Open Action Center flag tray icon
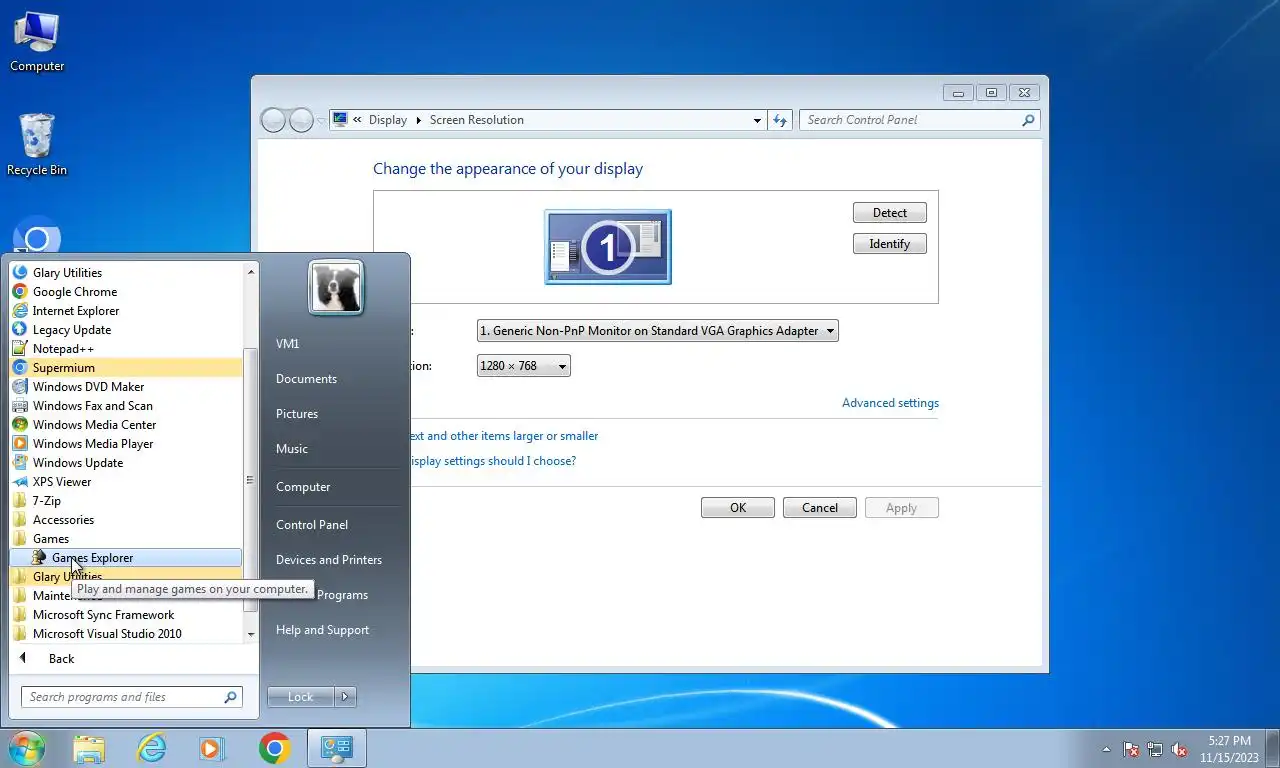1280x768 pixels. pos(1131,749)
